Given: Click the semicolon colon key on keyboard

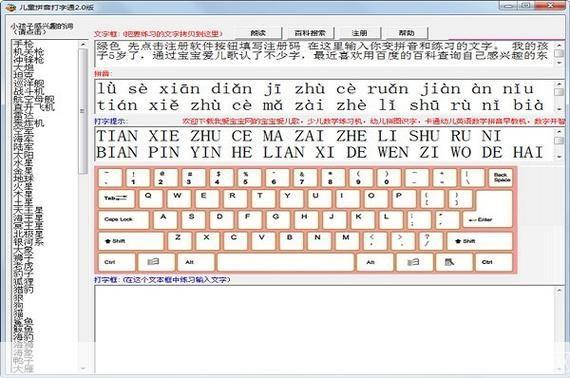Looking at the screenshot, I should (418, 220).
